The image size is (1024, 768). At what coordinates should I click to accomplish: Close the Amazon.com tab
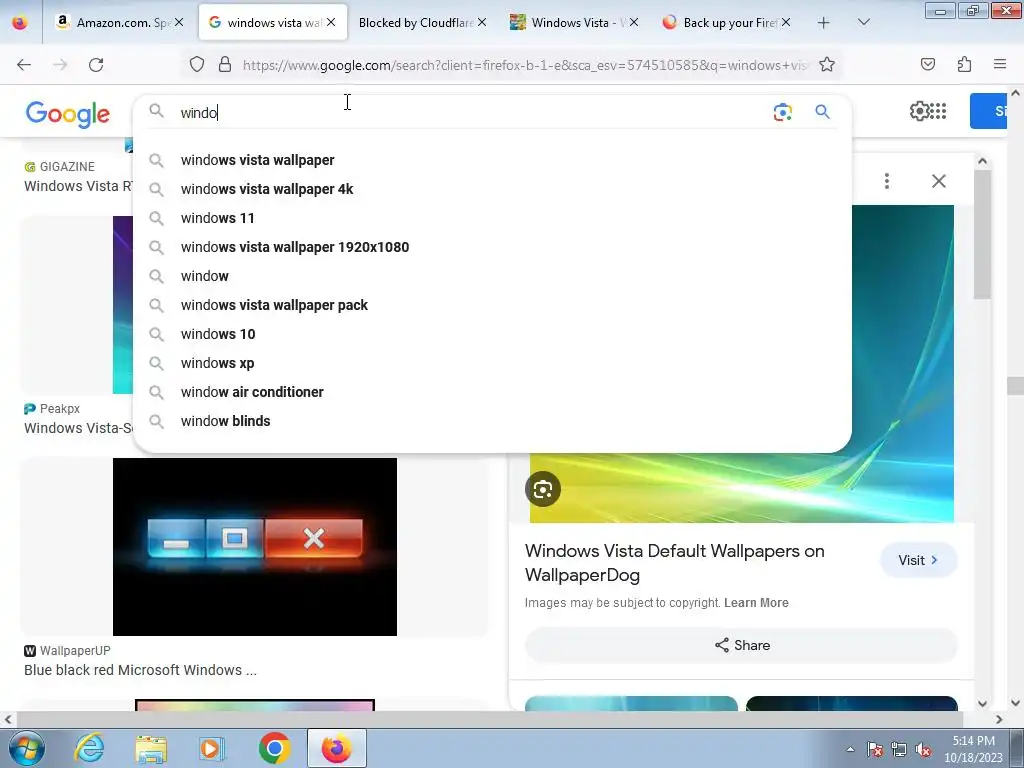pyautogui.click(x=179, y=23)
